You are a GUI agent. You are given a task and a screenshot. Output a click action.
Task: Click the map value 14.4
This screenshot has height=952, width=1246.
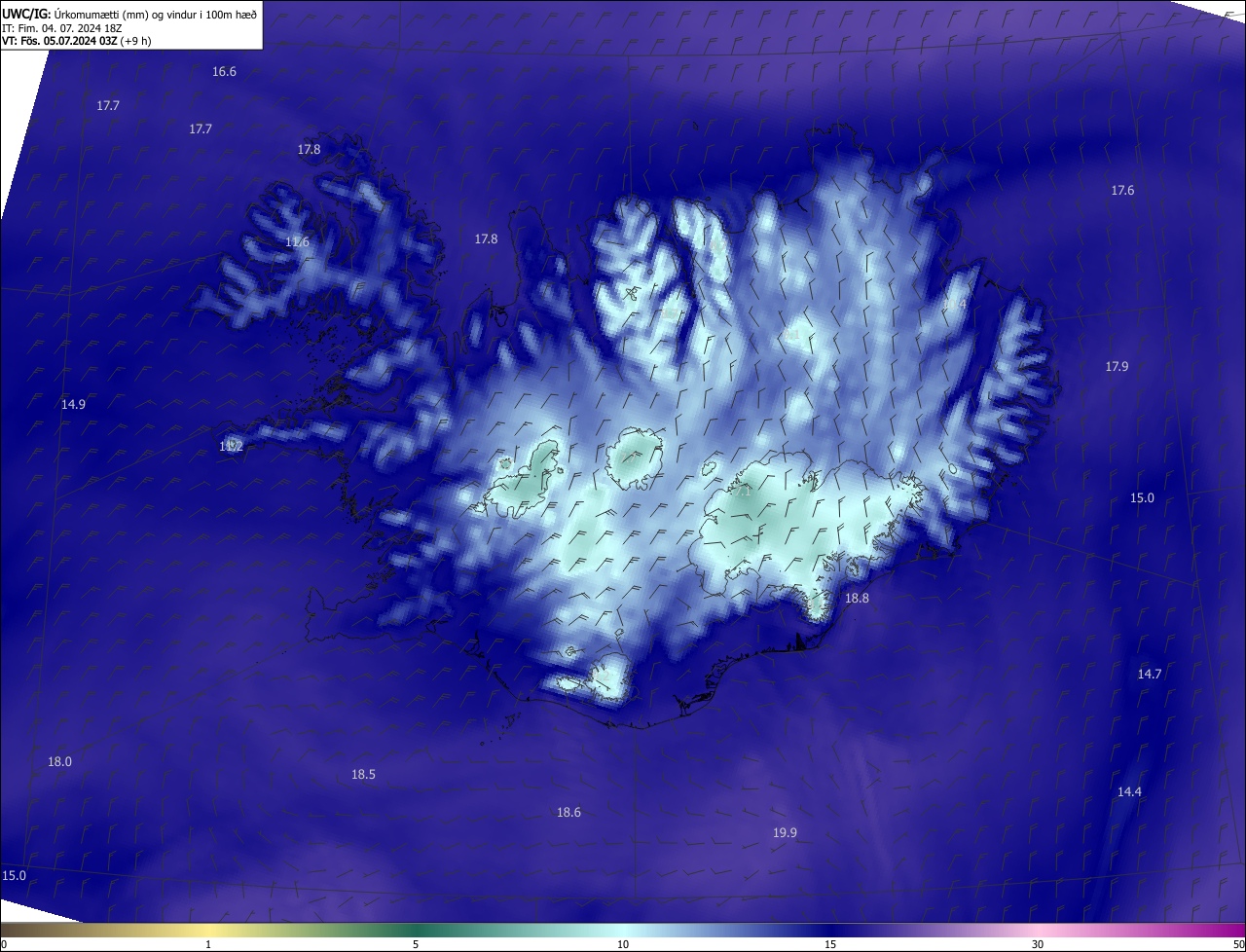click(1129, 792)
